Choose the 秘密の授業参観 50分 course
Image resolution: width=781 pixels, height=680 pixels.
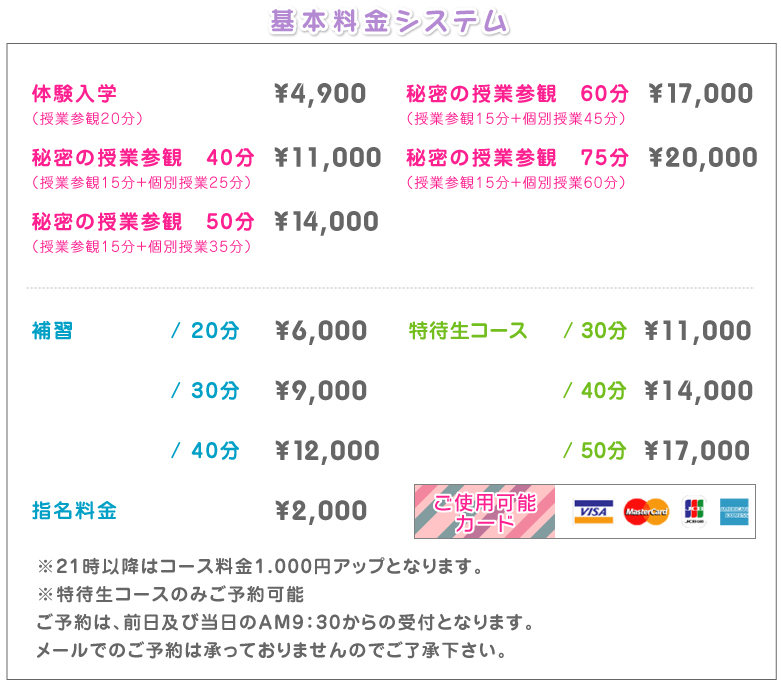[143, 222]
